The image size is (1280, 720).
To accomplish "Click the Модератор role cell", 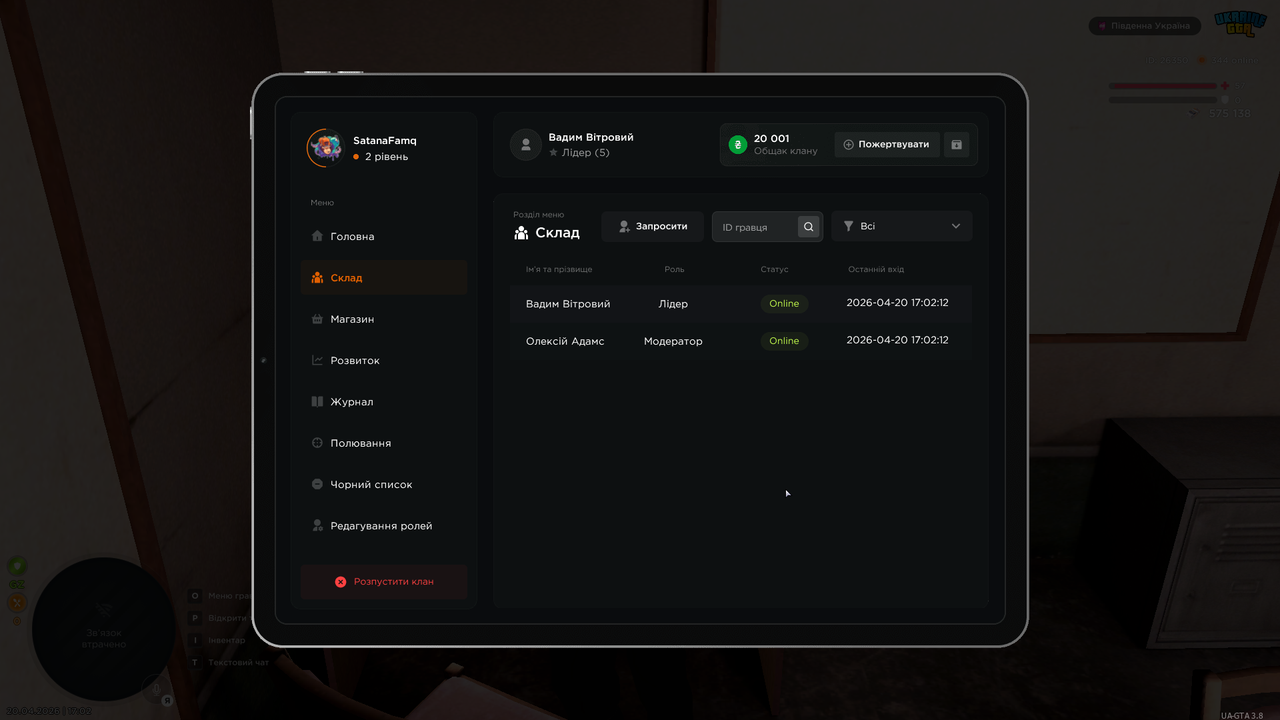I will [x=673, y=341].
